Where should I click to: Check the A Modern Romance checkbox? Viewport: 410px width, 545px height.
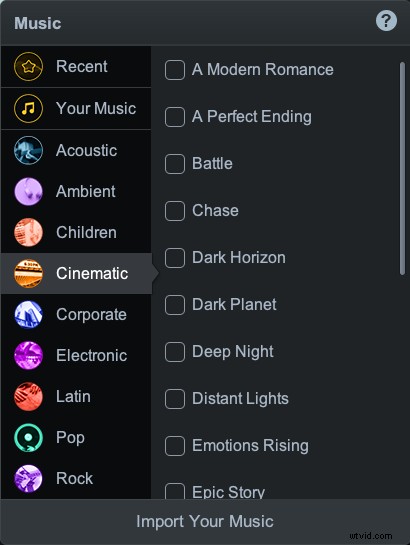pos(175,70)
